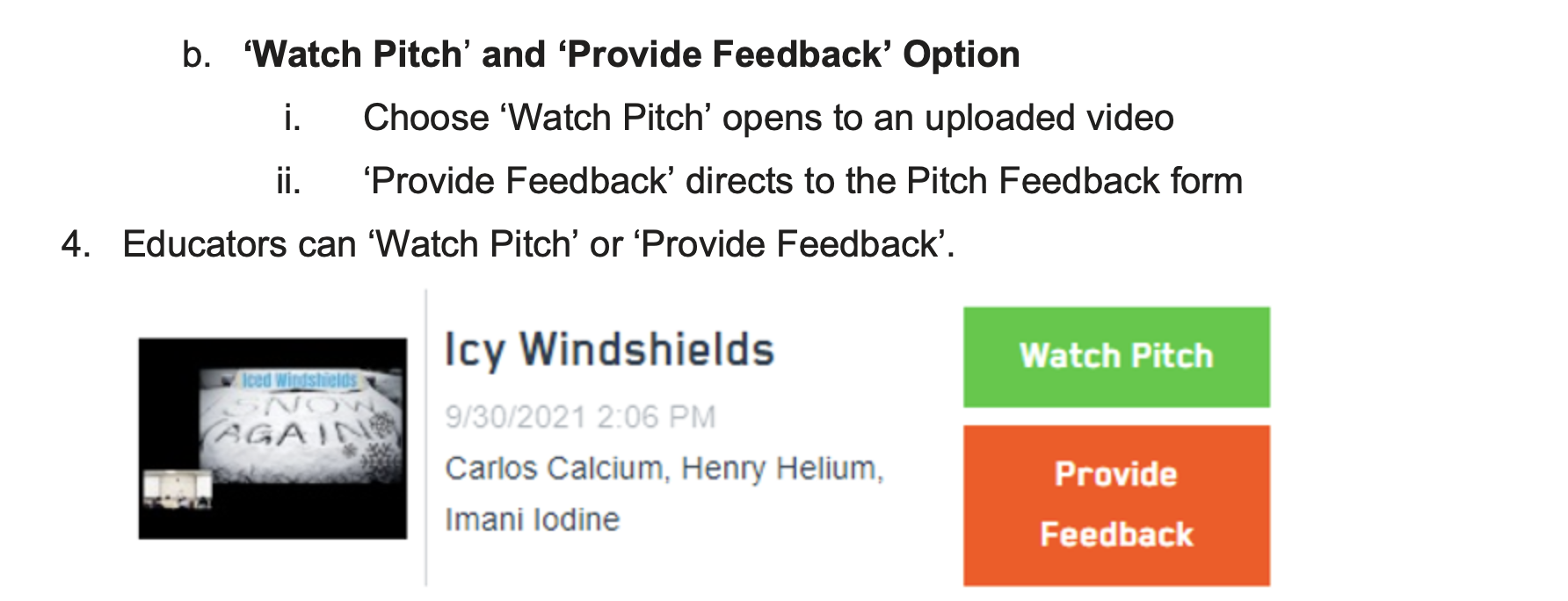Click the green Watch Pitch button
The width and height of the screenshot is (1568, 601).
click(x=1116, y=357)
